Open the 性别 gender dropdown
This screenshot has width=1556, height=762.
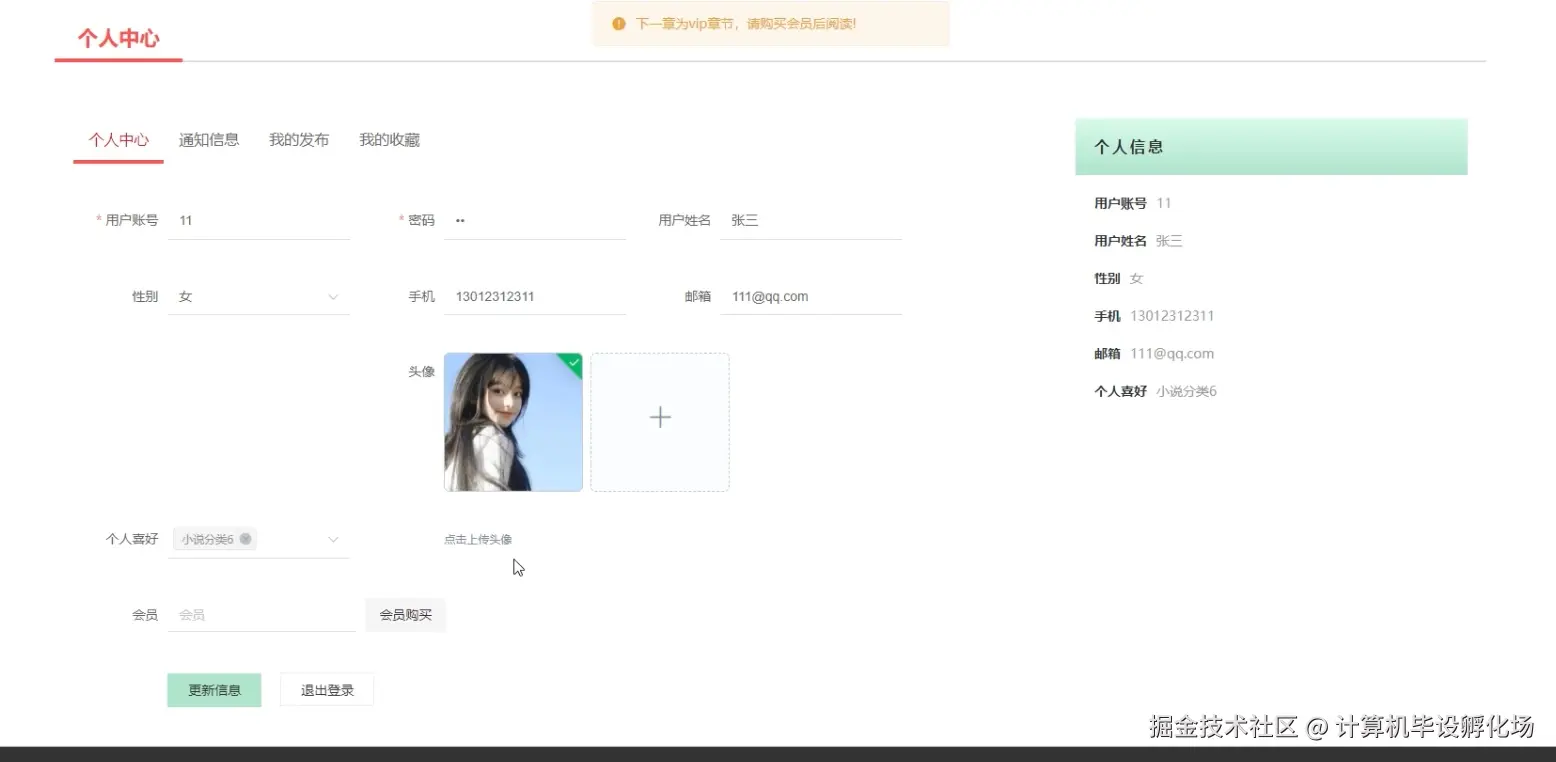coord(258,296)
